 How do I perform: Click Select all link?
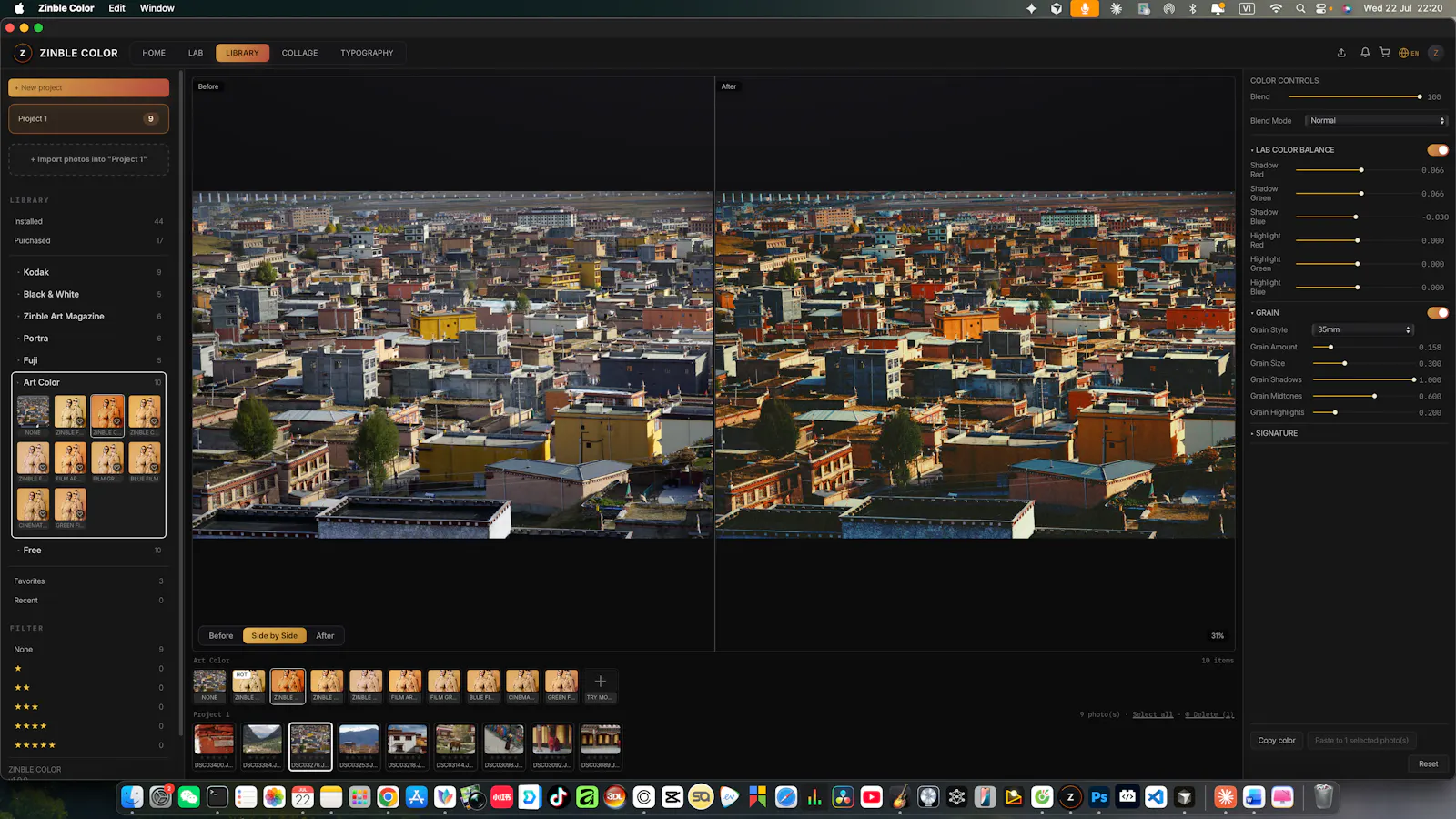pos(1152,715)
